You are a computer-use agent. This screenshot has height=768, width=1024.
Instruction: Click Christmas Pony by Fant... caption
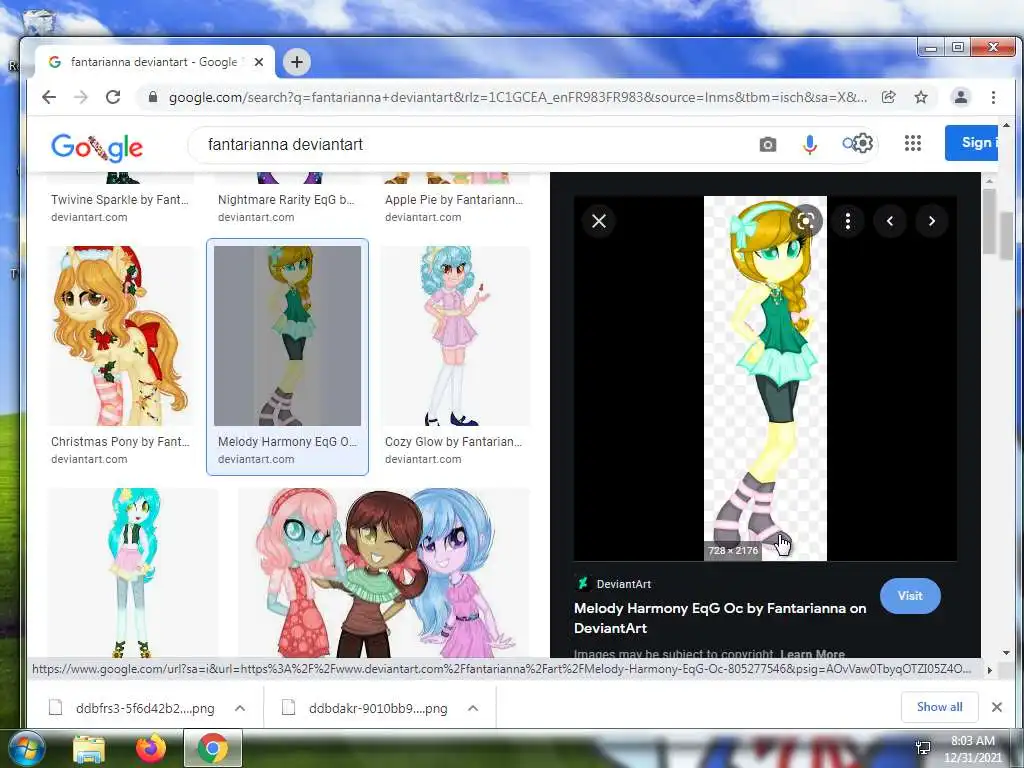120,441
